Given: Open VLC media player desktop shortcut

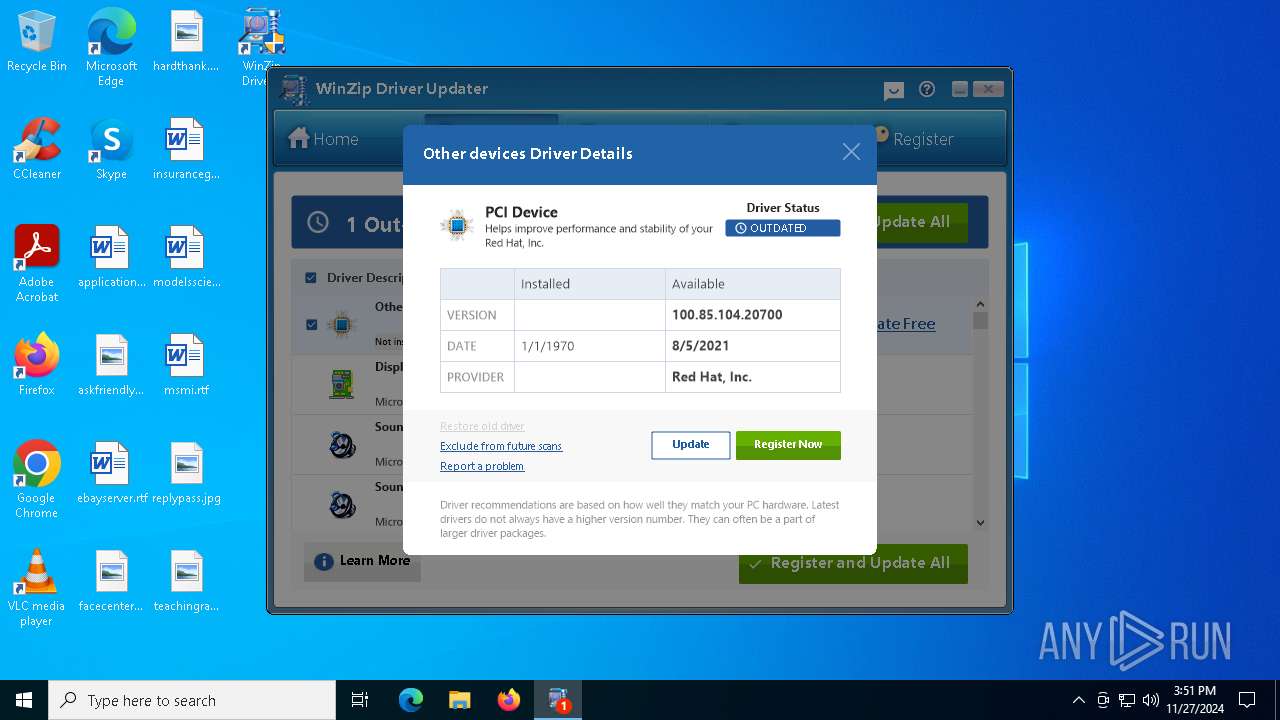Looking at the screenshot, I should click(x=37, y=588).
